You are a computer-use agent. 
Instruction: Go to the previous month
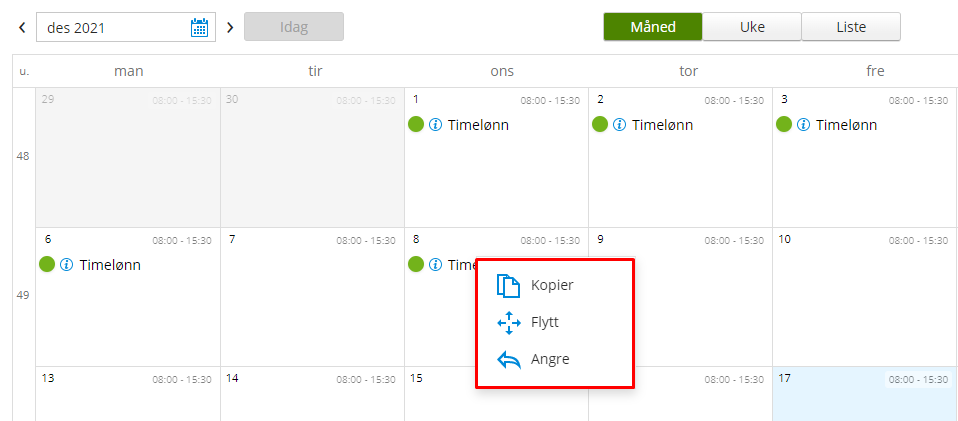[22, 27]
